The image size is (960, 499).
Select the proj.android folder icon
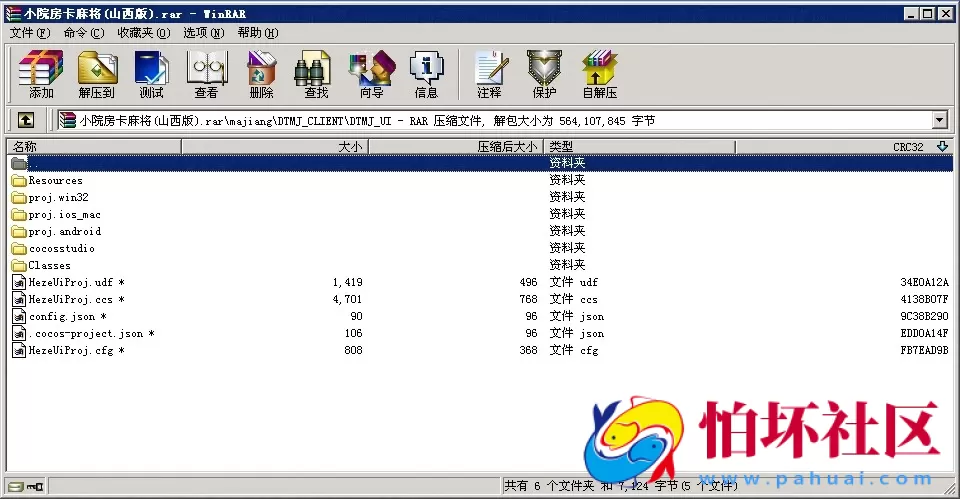(x=19, y=231)
